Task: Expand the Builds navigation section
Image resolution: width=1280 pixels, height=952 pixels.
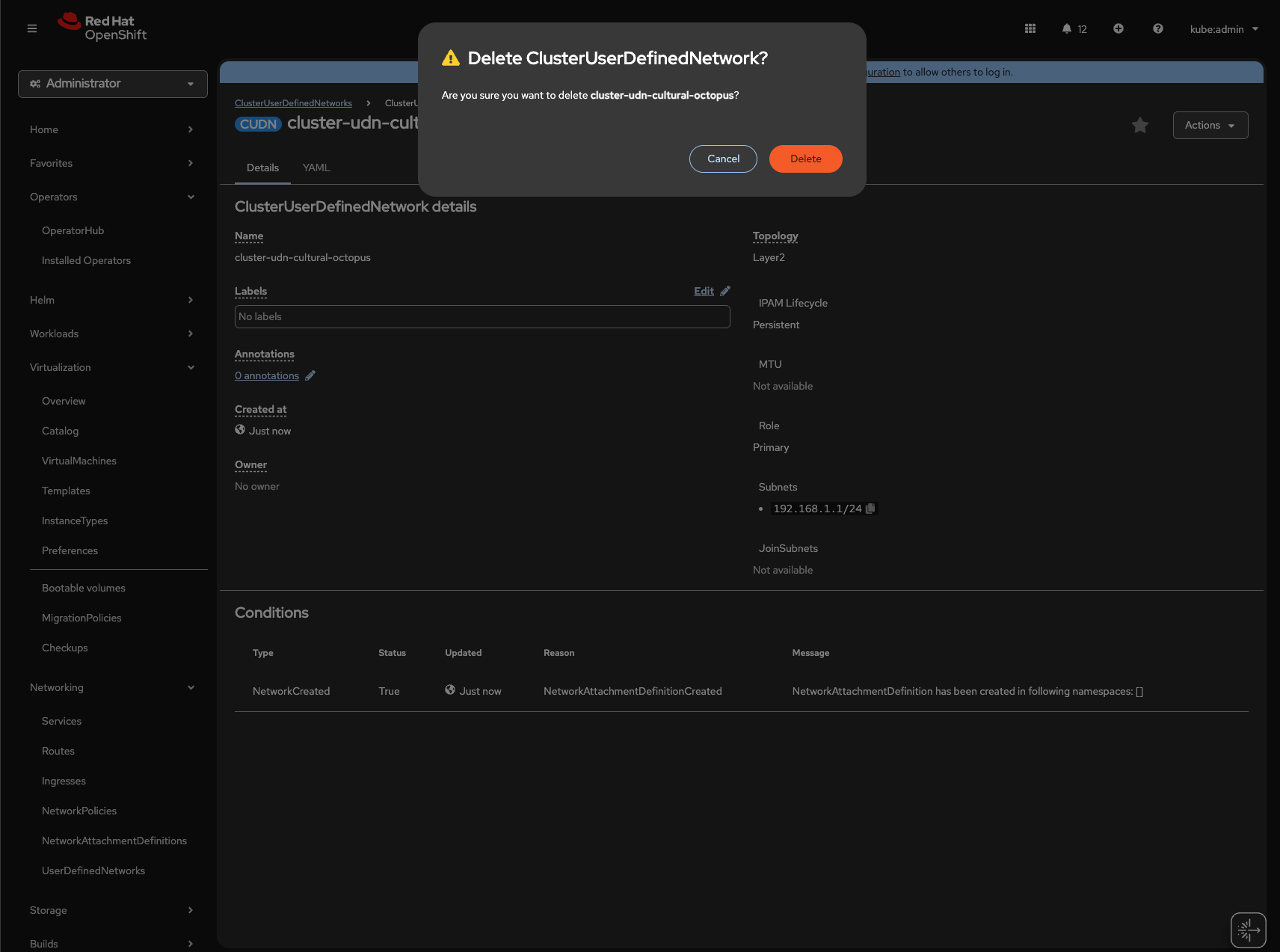Action: click(112, 944)
